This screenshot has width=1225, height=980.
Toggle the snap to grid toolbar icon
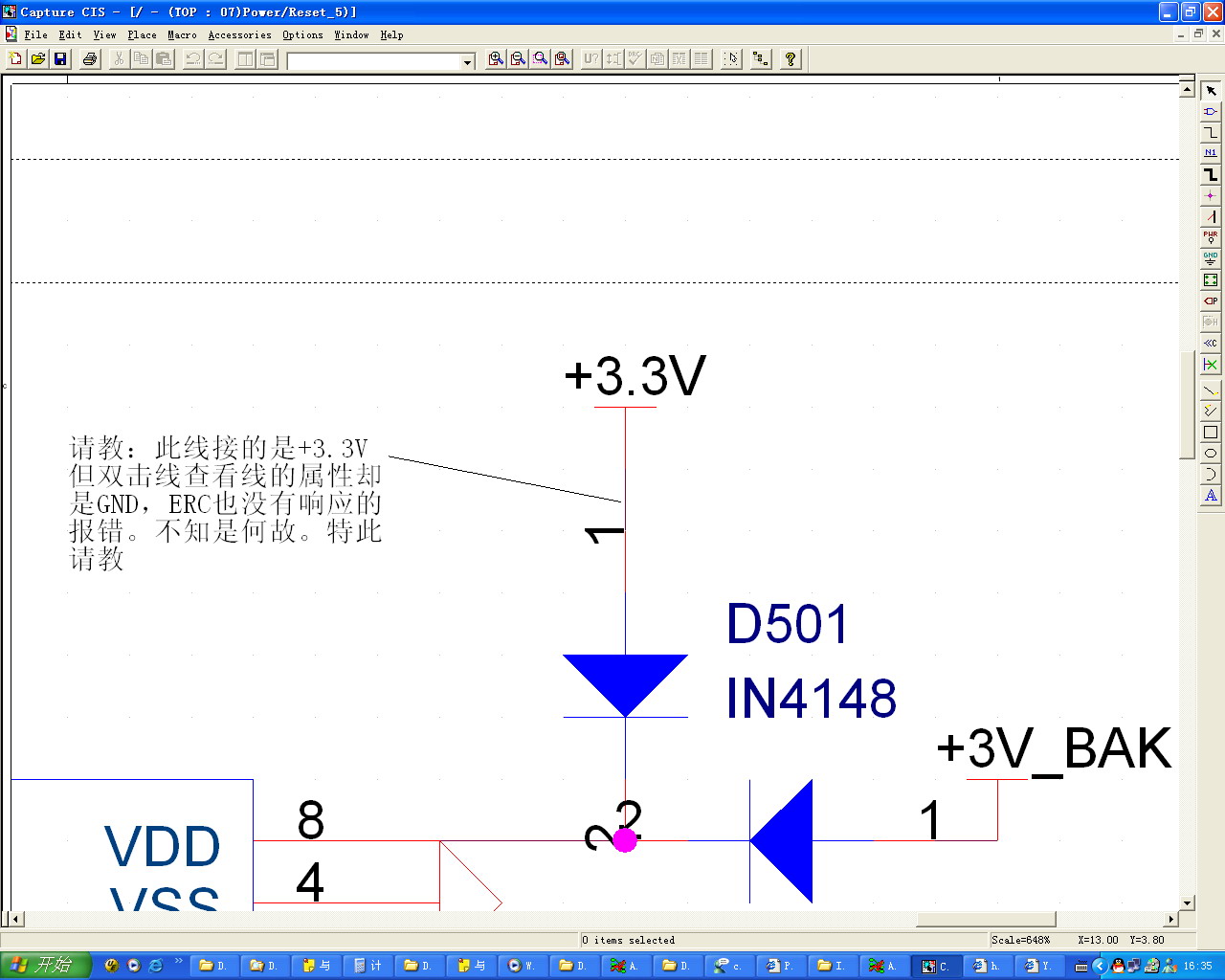(x=731, y=59)
